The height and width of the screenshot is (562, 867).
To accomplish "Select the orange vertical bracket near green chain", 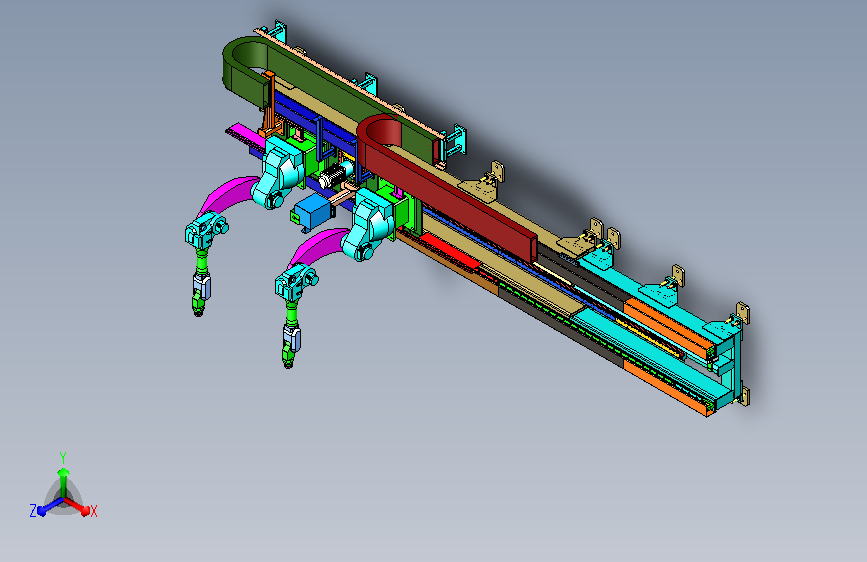I will tap(269, 104).
